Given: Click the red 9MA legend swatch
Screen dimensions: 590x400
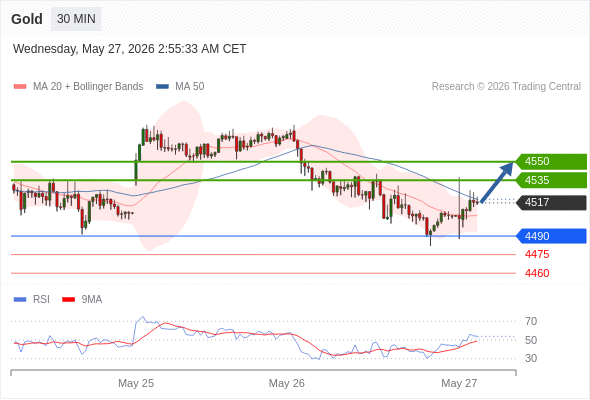Looking at the screenshot, I should click(x=68, y=300).
